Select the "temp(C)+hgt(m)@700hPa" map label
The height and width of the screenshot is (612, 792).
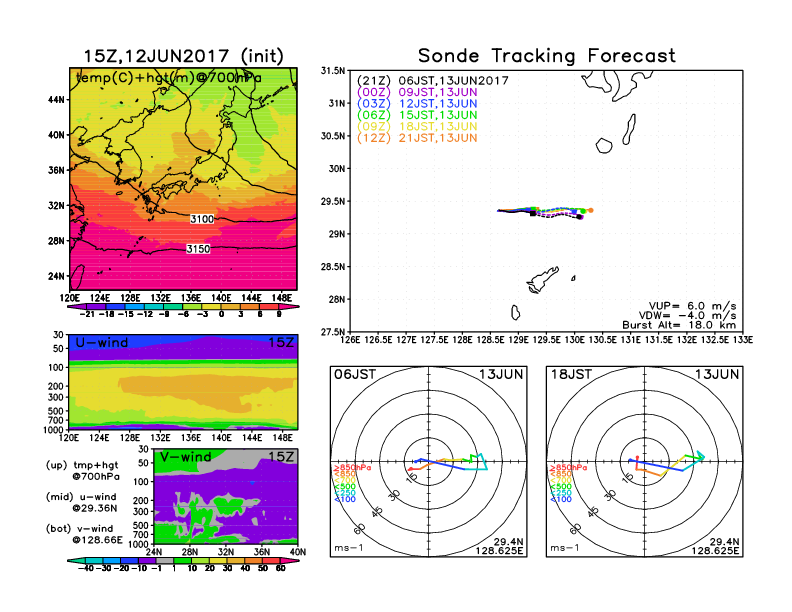(x=169, y=77)
